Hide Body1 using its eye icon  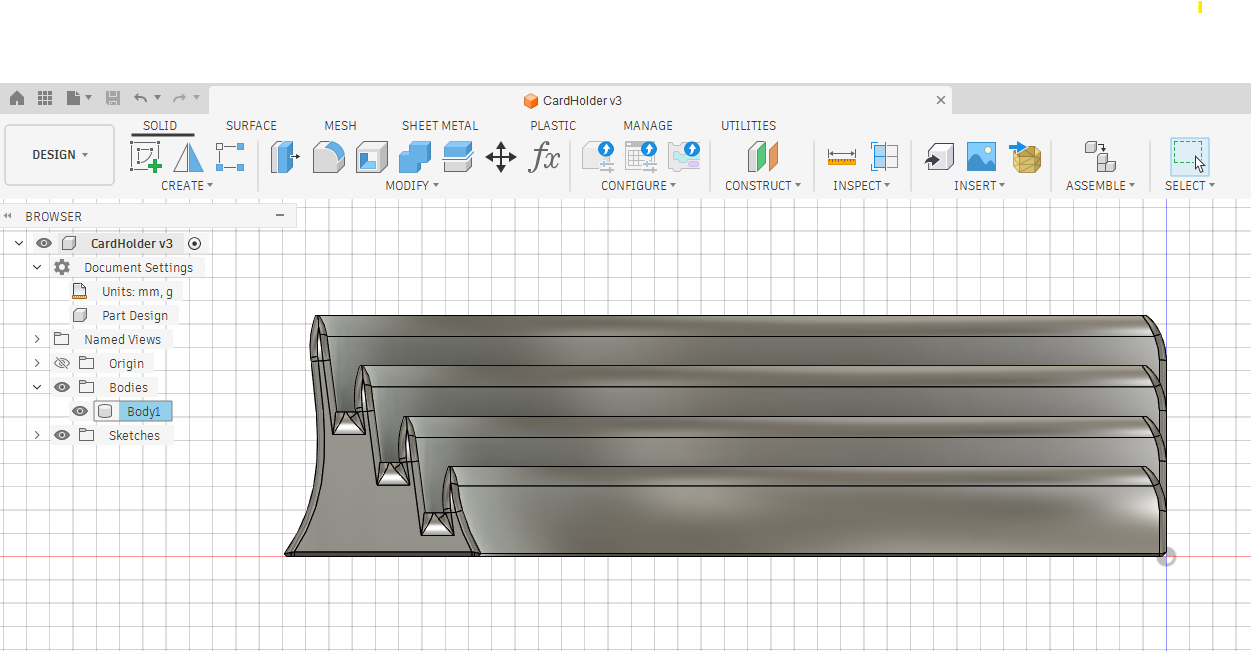coord(80,411)
